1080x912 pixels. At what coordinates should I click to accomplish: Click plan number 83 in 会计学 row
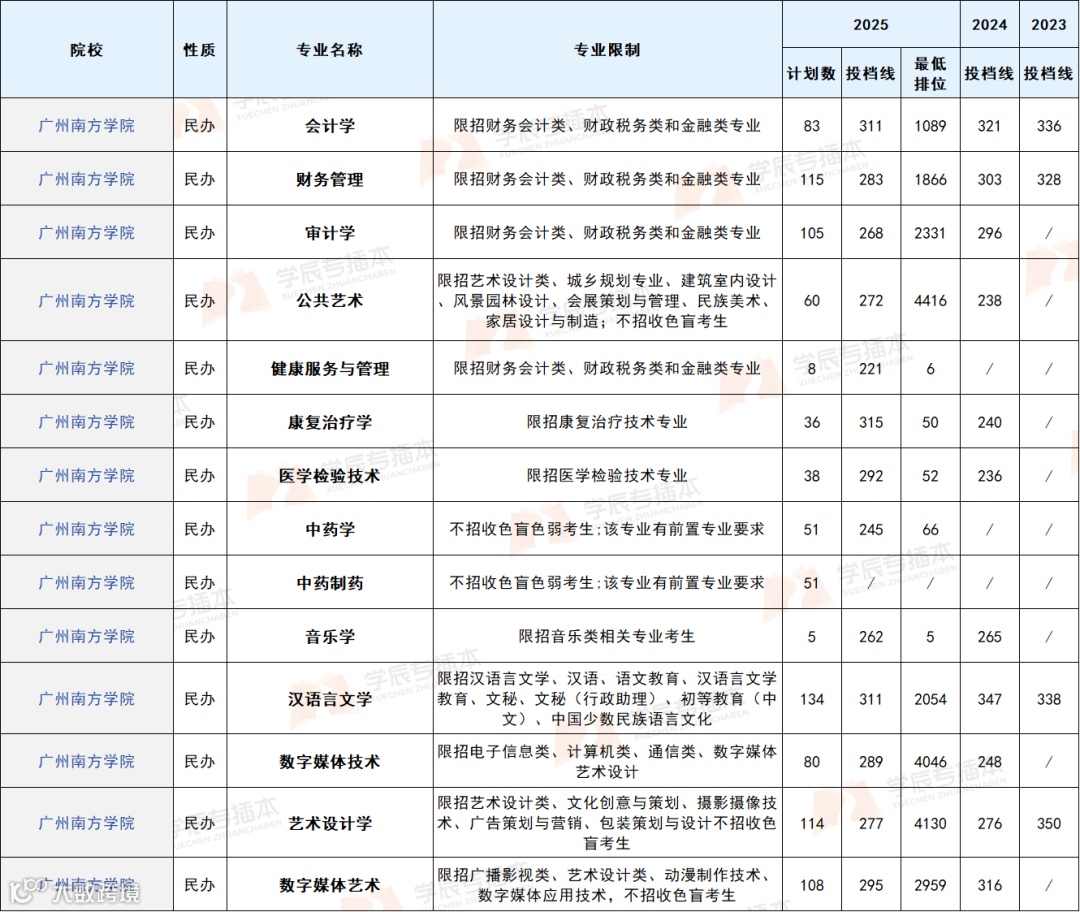pos(811,126)
